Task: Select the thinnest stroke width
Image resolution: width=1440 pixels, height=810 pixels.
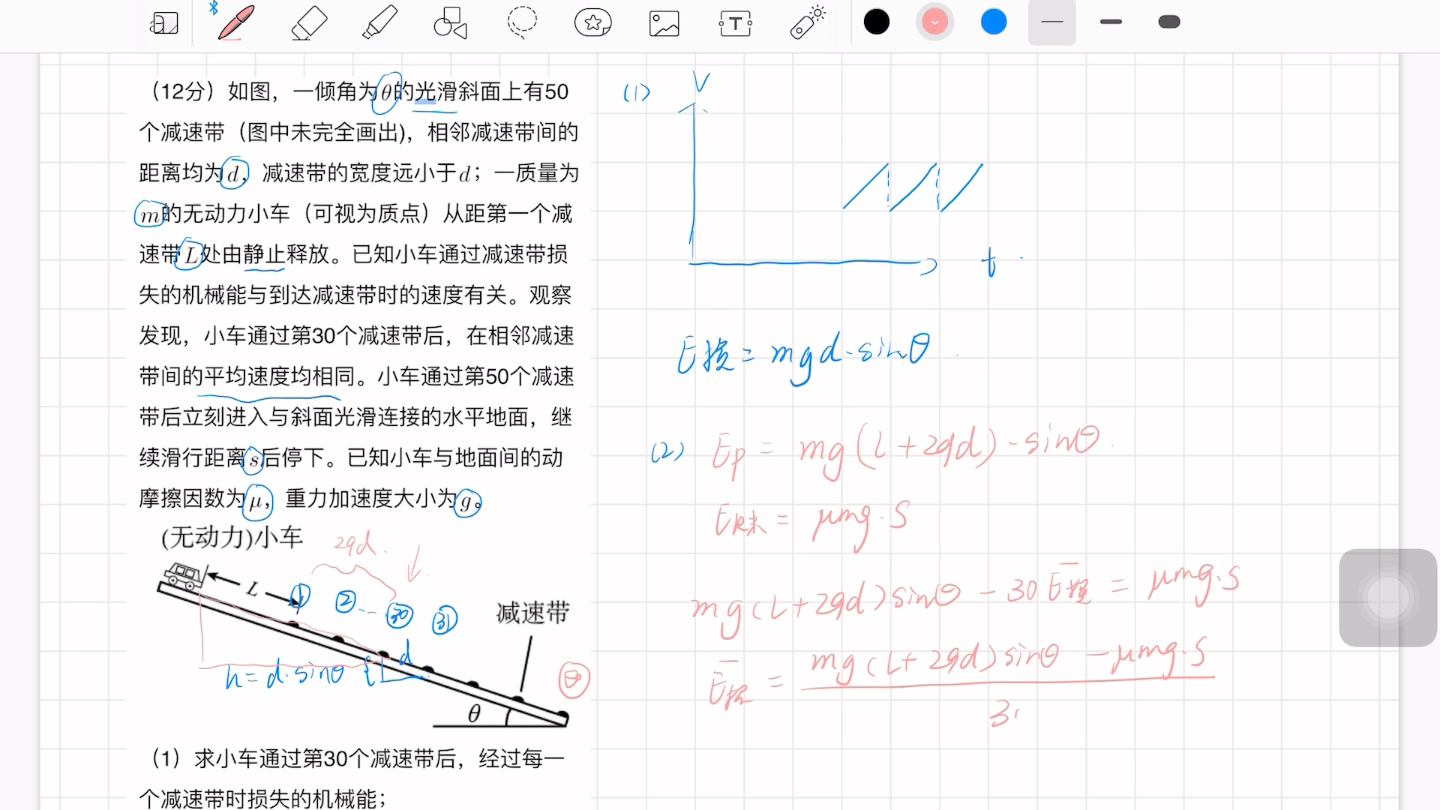Action: [x=1052, y=22]
